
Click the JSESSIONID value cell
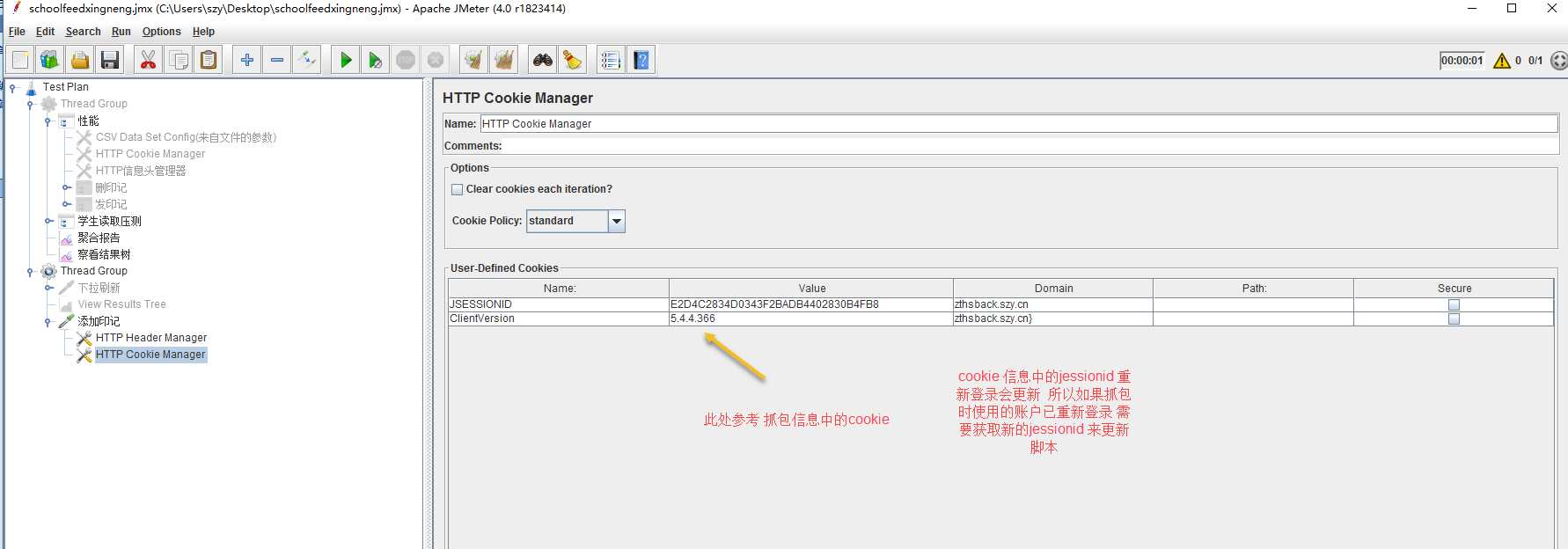coord(811,304)
